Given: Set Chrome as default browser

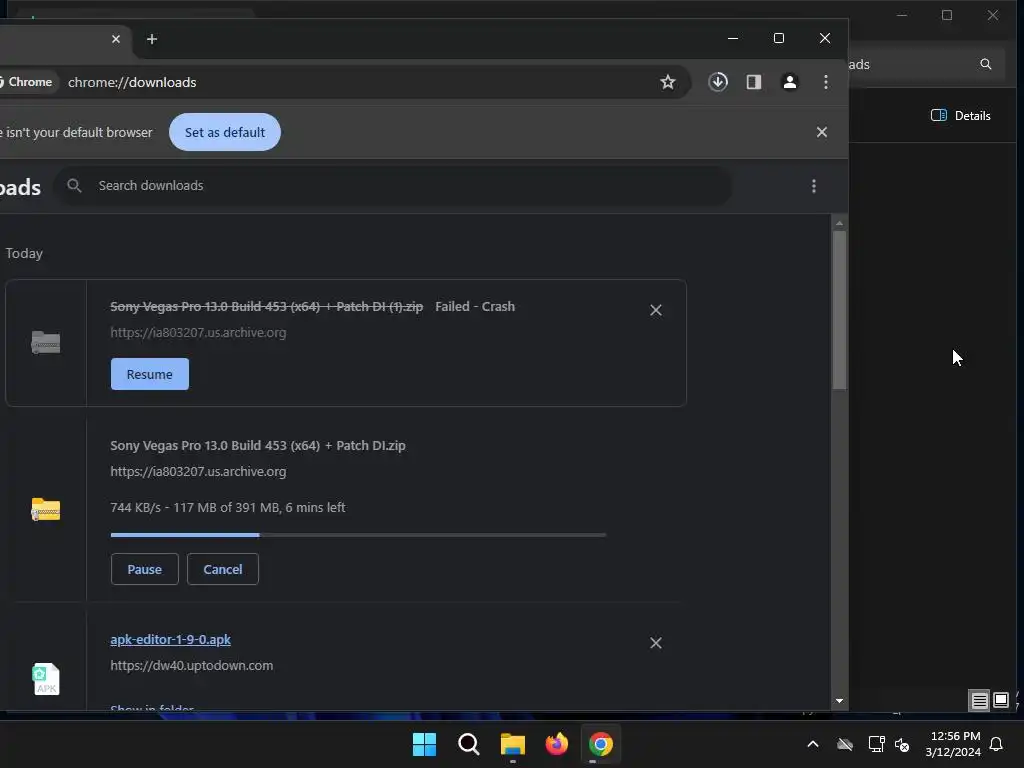Looking at the screenshot, I should (225, 132).
